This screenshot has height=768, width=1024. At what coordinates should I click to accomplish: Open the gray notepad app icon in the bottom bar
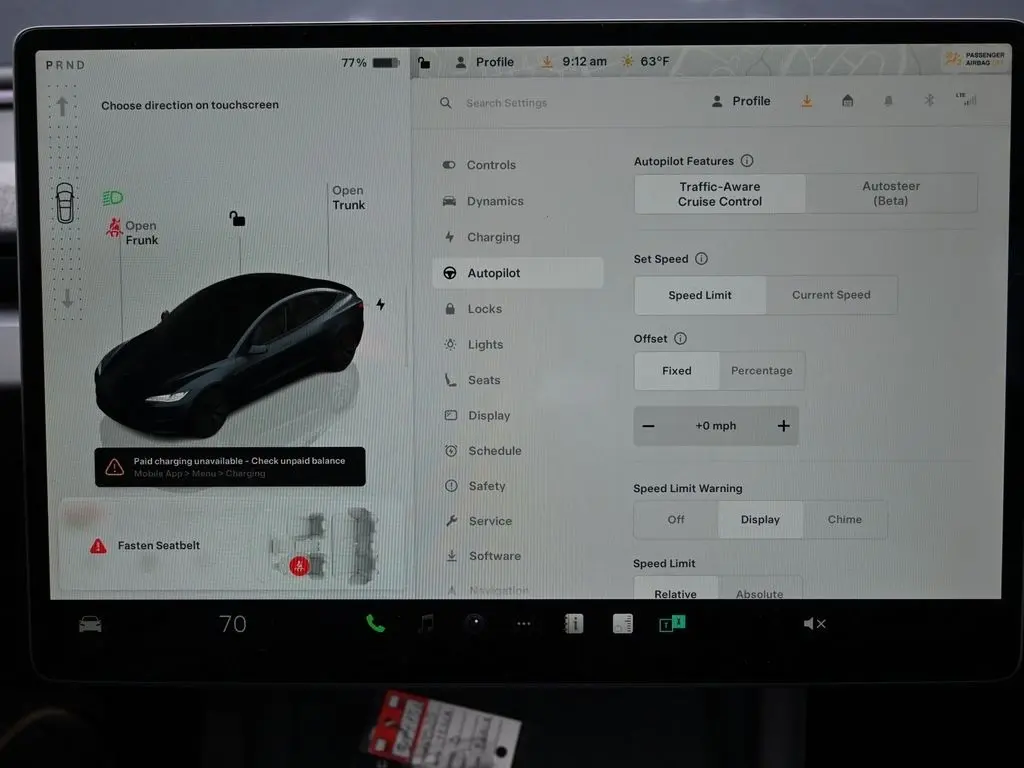click(x=622, y=624)
